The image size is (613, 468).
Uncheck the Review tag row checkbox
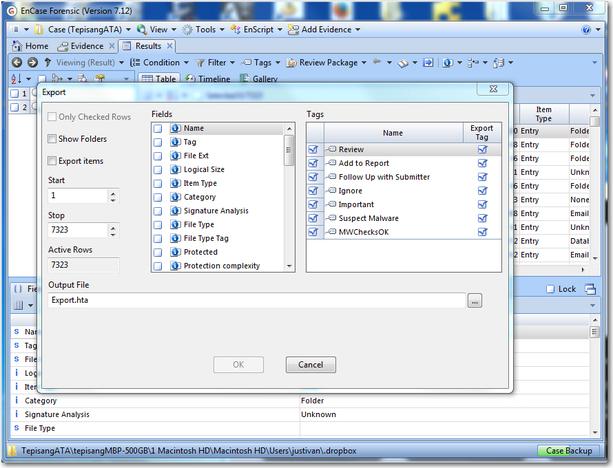pos(313,149)
